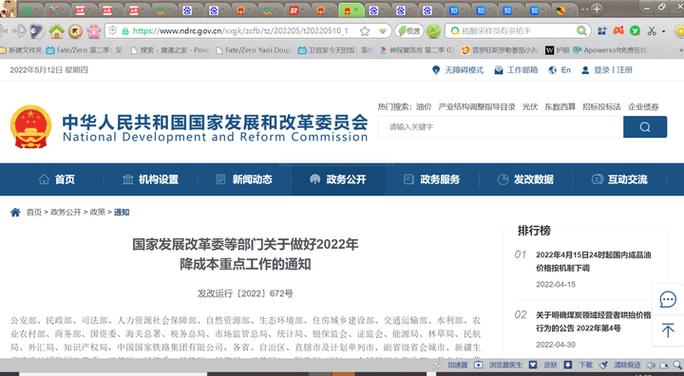Click the scissors screenshot icon

pos(652,31)
